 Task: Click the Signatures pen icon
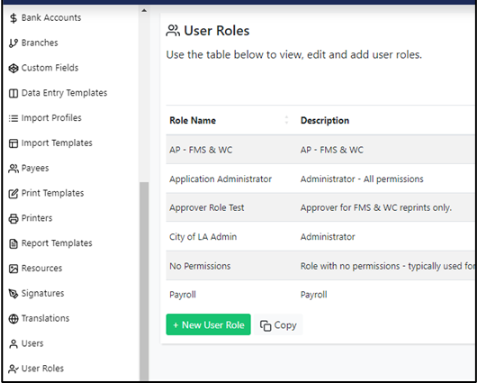click(x=13, y=294)
